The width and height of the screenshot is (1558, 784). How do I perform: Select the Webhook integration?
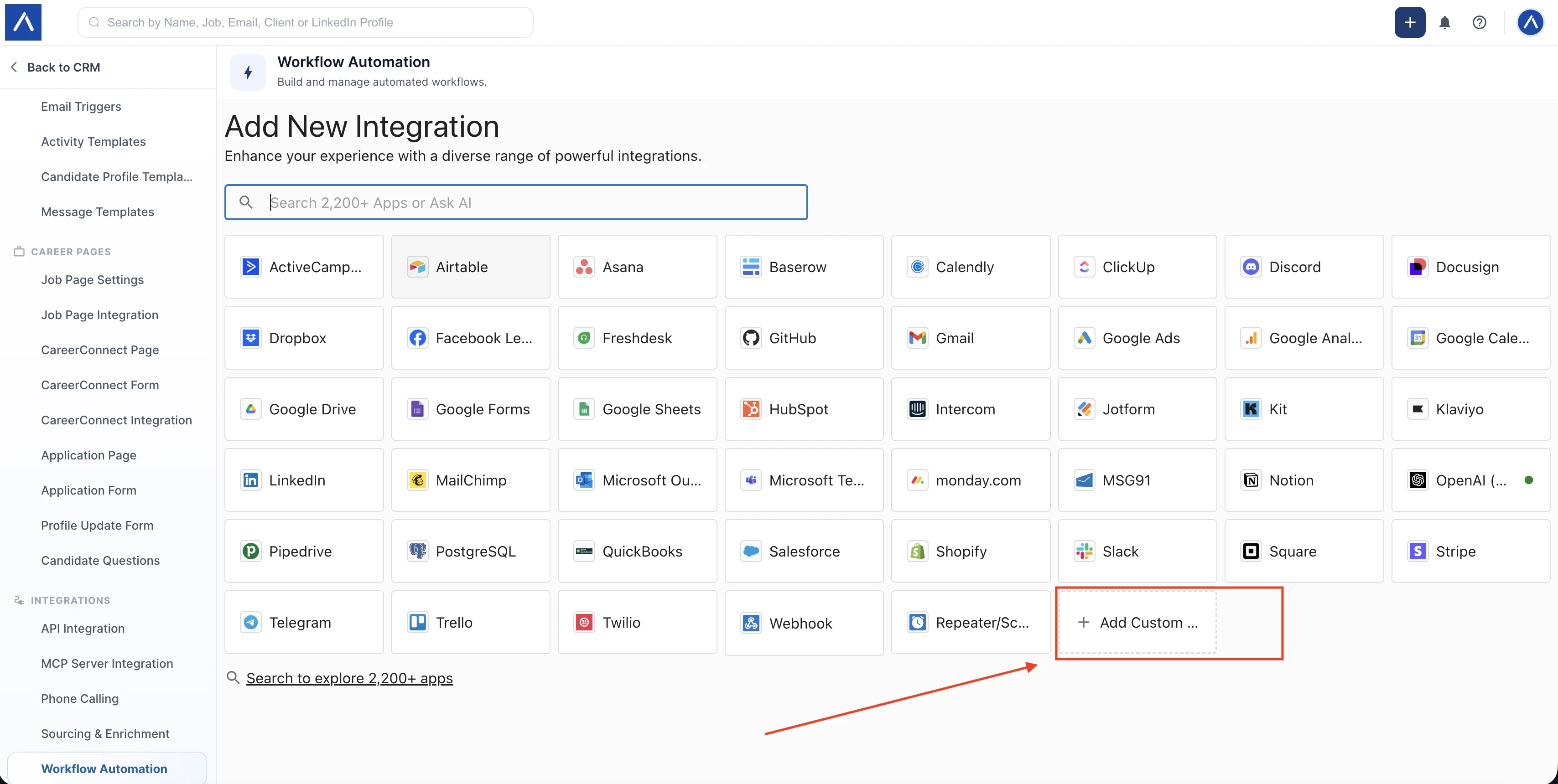pyautogui.click(x=804, y=623)
